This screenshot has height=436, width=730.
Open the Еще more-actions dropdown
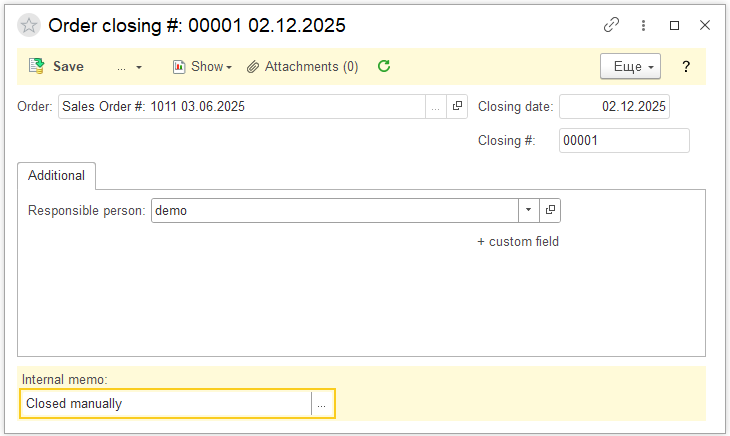click(x=630, y=67)
